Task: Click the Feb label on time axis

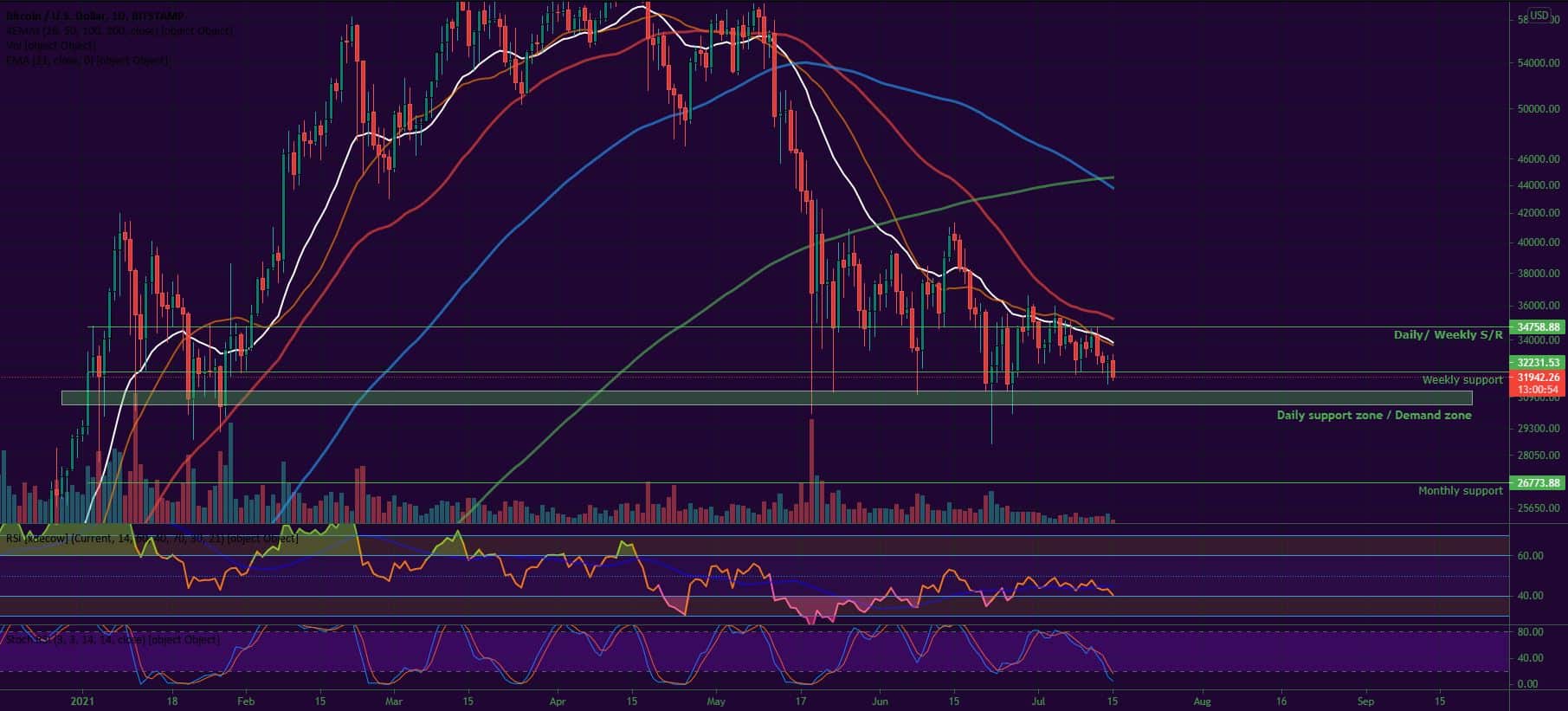Action: (x=245, y=701)
